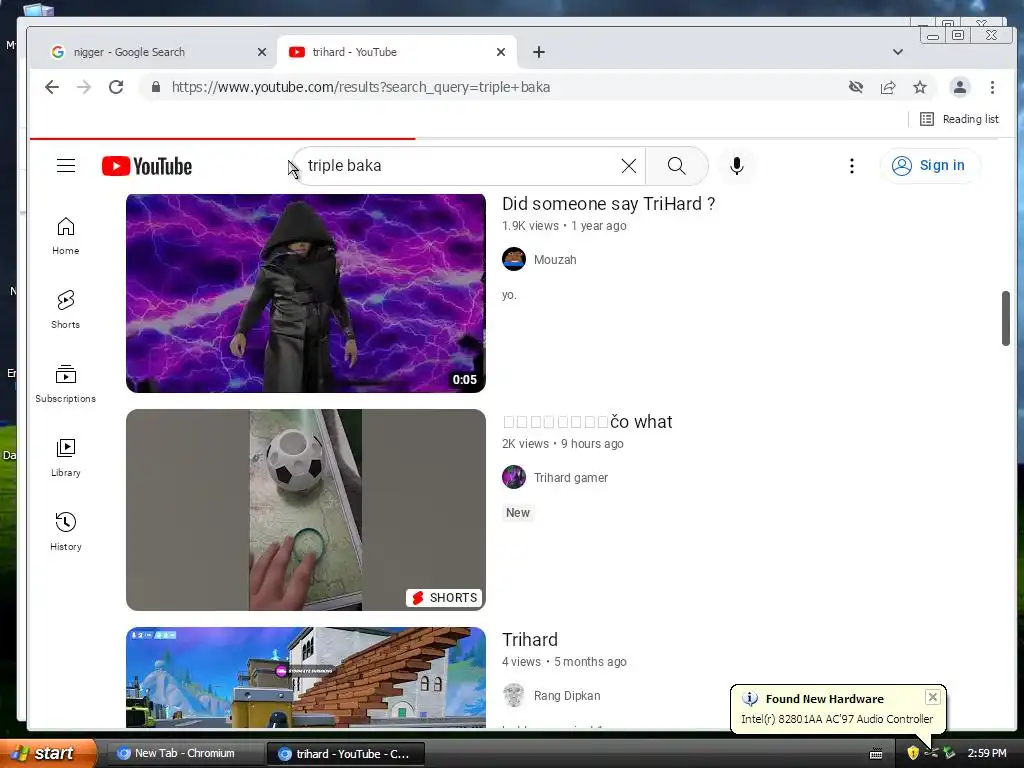Screen dimensions: 1024x768
Task: Select the trihard - YouTube tab
Action: [396, 52]
